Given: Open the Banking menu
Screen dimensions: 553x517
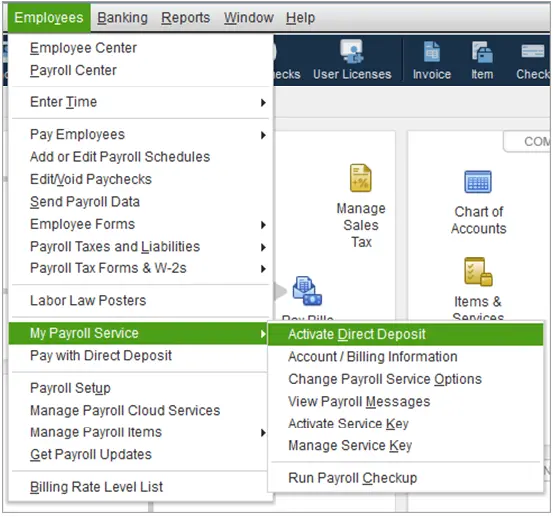Looking at the screenshot, I should [122, 18].
